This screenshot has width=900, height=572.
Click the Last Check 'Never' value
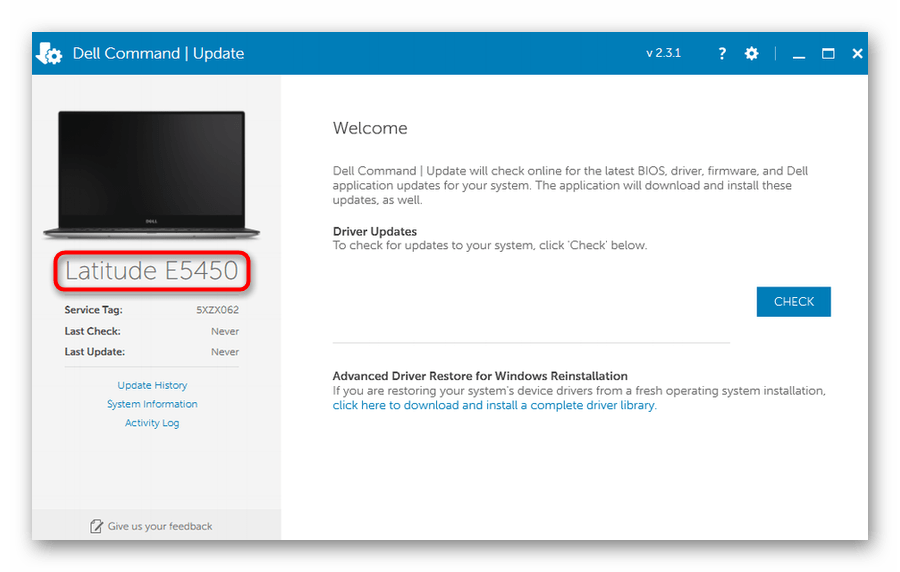[x=225, y=331]
